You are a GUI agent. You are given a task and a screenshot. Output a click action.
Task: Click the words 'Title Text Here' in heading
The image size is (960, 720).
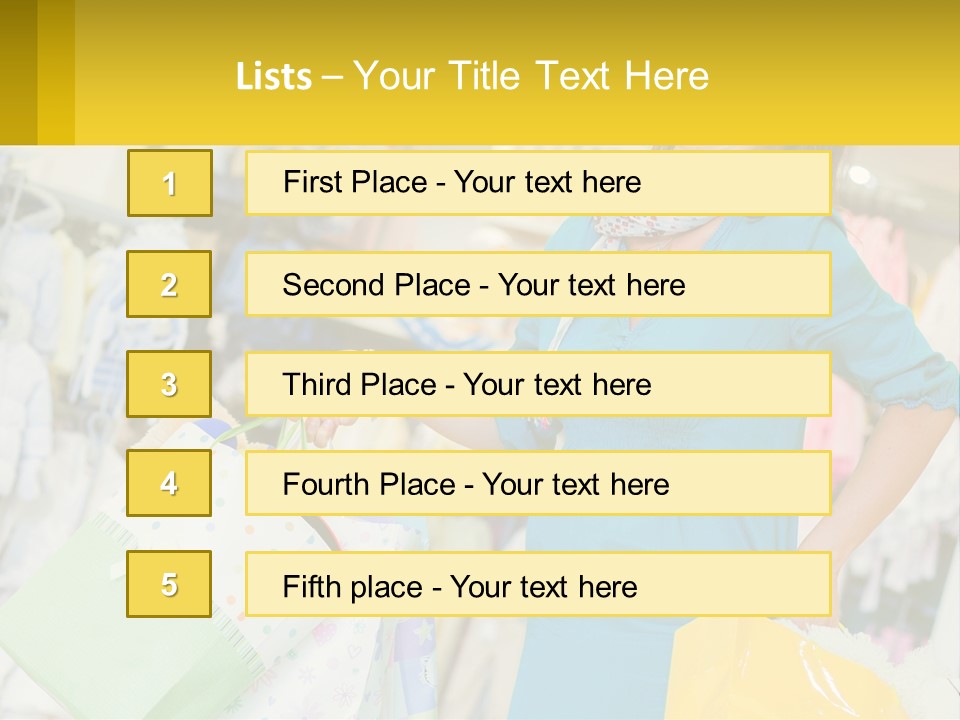click(x=579, y=76)
